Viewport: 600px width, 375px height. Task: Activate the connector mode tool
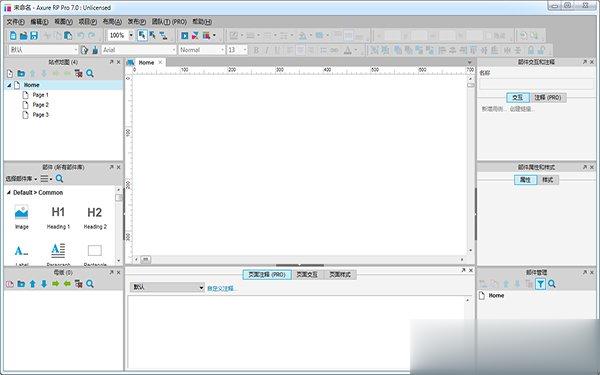click(x=163, y=36)
